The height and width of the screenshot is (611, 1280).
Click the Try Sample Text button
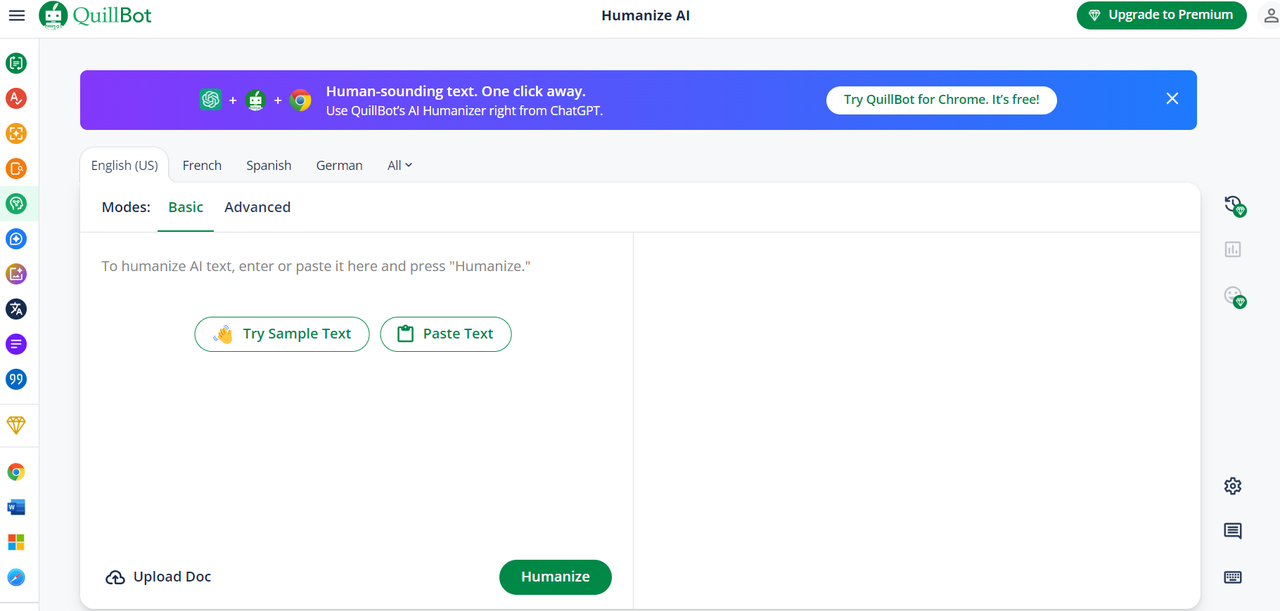(x=282, y=334)
